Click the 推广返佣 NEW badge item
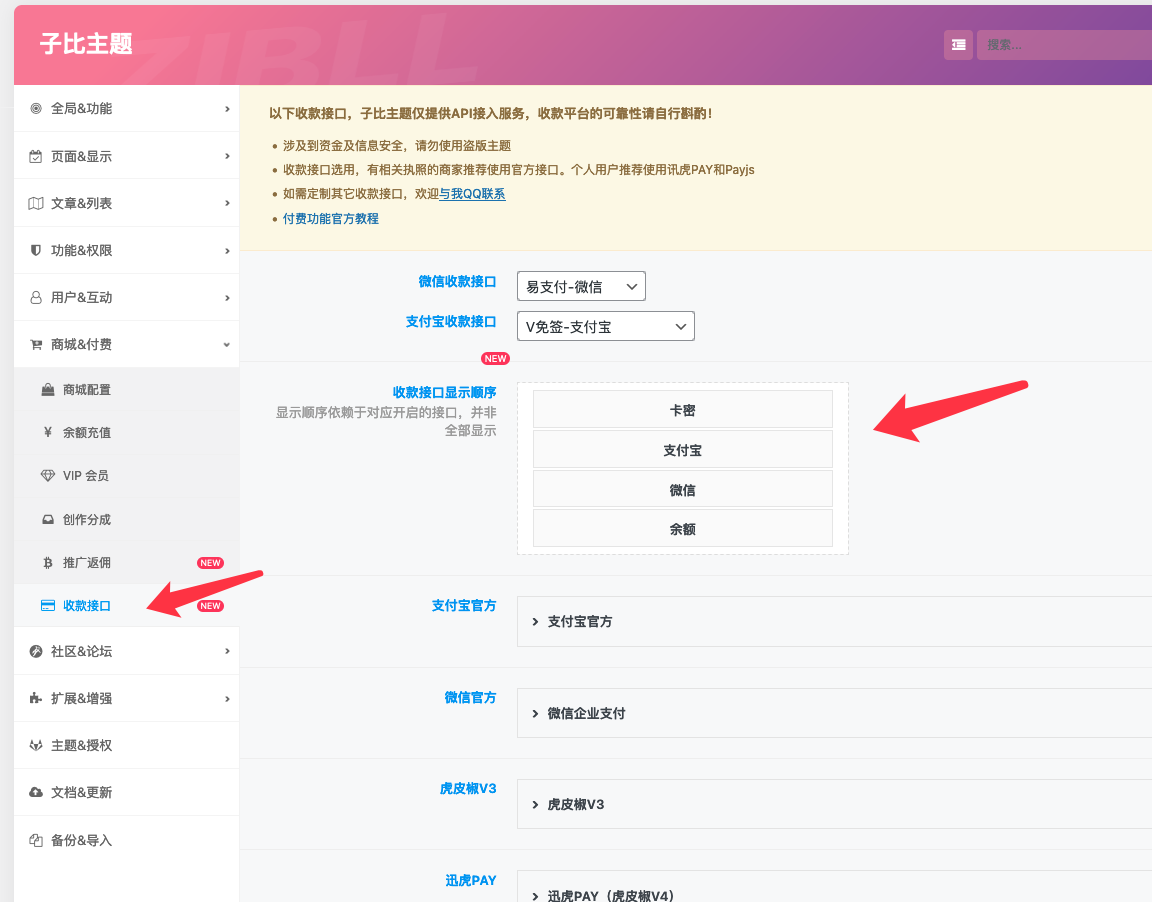The width and height of the screenshot is (1152, 902). coord(210,562)
